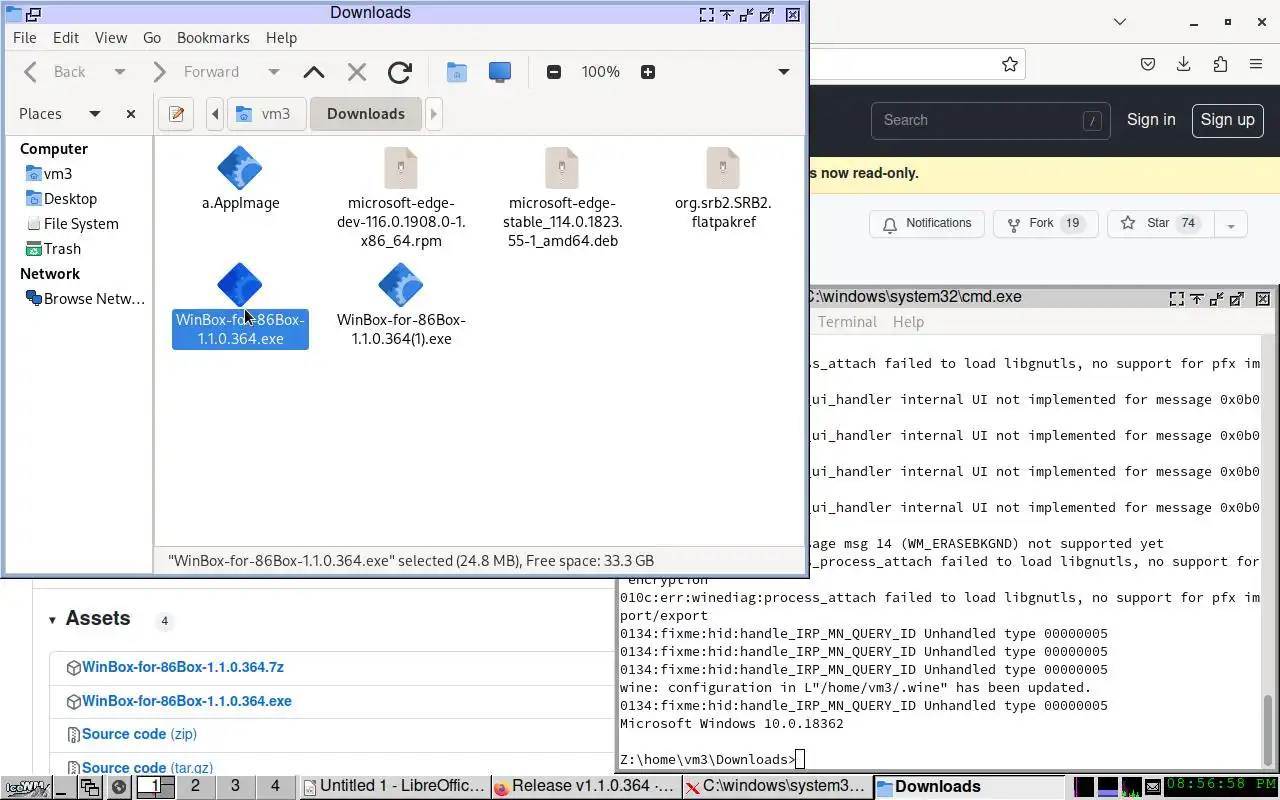The height and width of the screenshot is (800, 1280).
Task: Open the view mode dropdown in toolbar
Action: pos(784,72)
